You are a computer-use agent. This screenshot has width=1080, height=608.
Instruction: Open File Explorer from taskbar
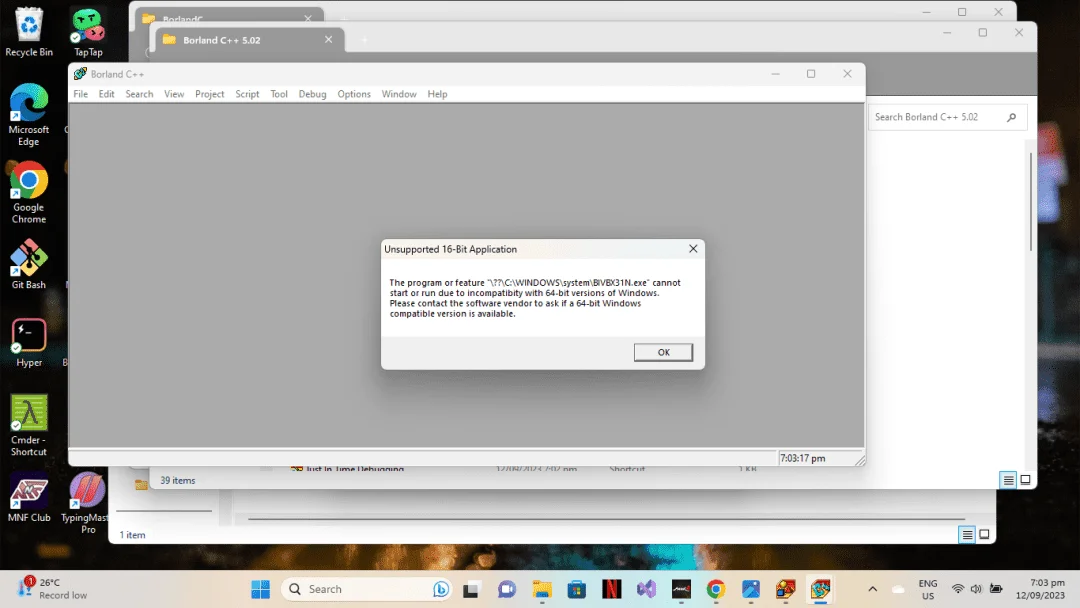point(542,589)
